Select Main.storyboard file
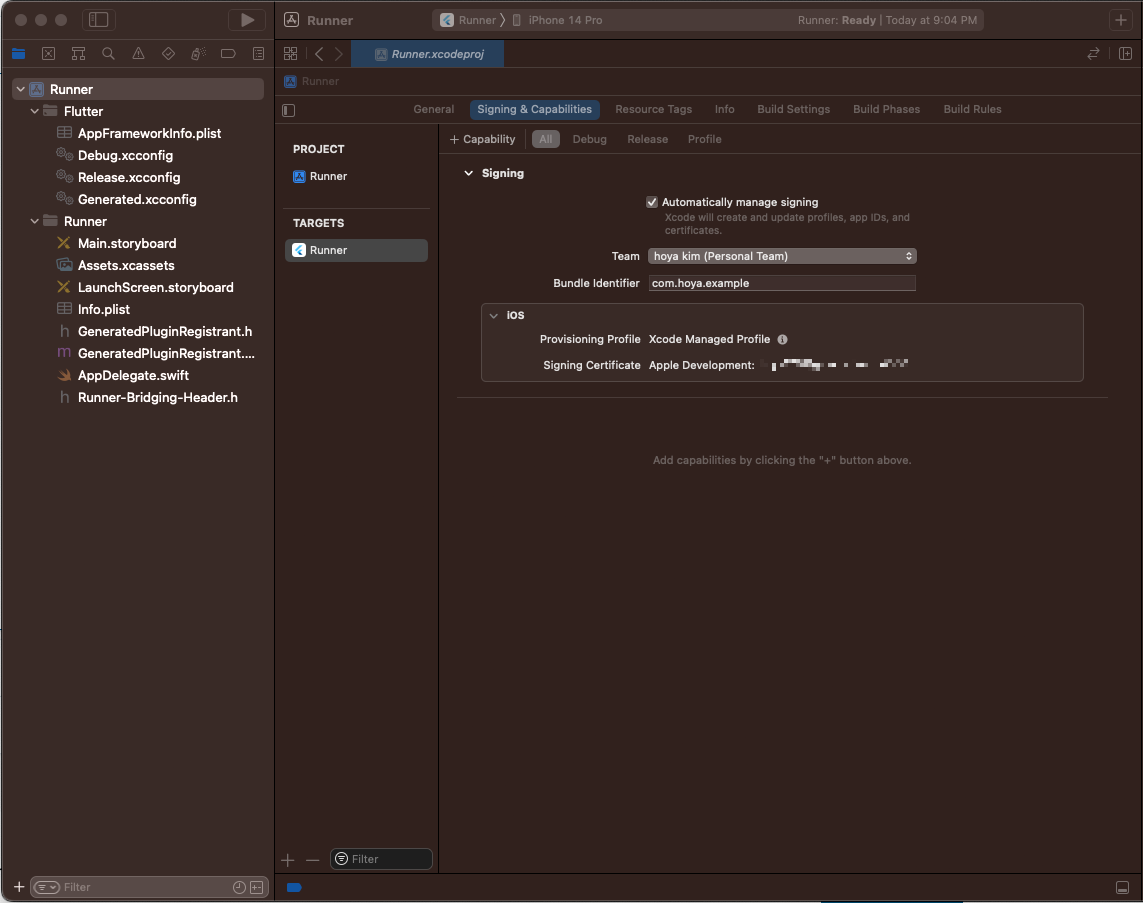This screenshot has height=903, width=1143. (127, 243)
